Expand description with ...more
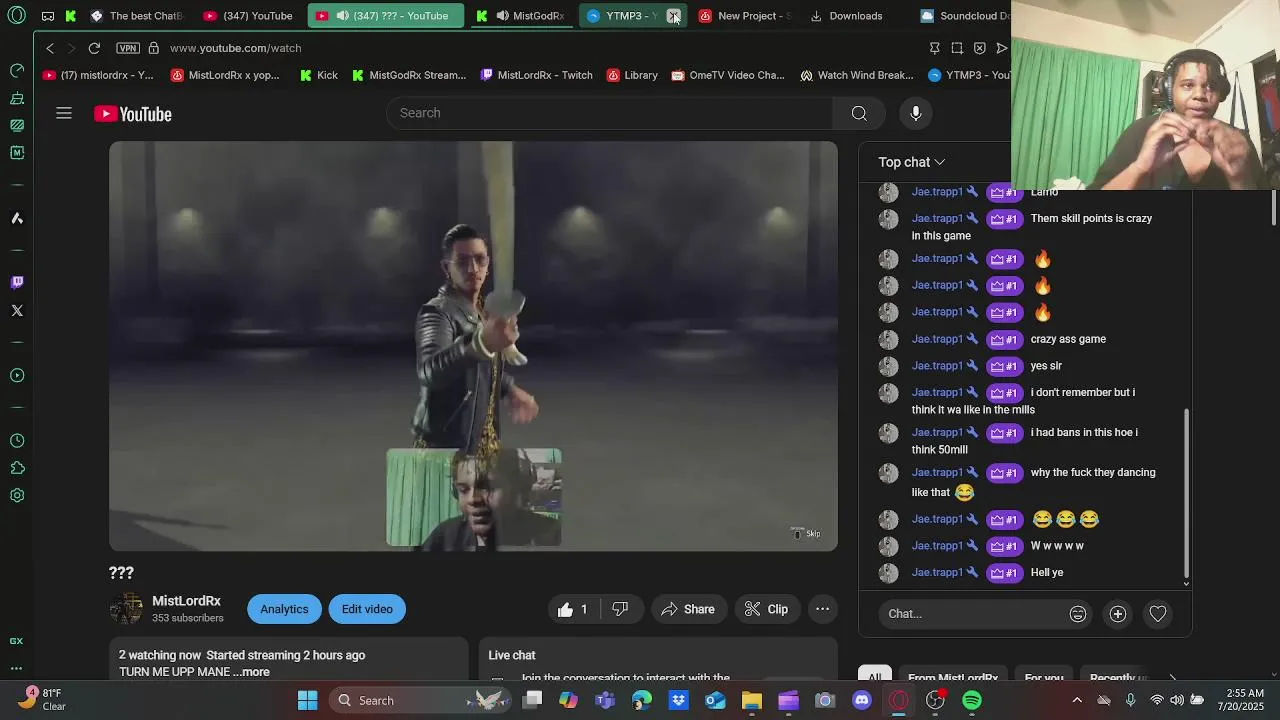The height and width of the screenshot is (720, 1280). (251, 672)
